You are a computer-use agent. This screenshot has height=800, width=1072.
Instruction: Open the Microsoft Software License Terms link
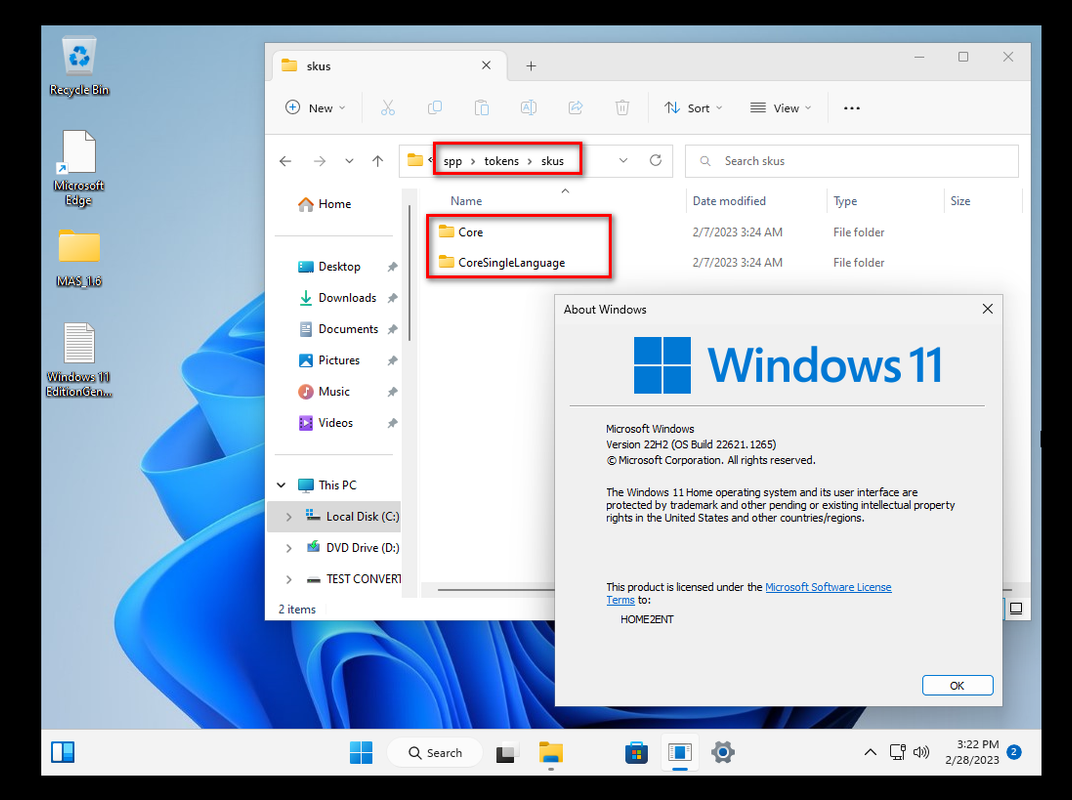click(x=828, y=587)
